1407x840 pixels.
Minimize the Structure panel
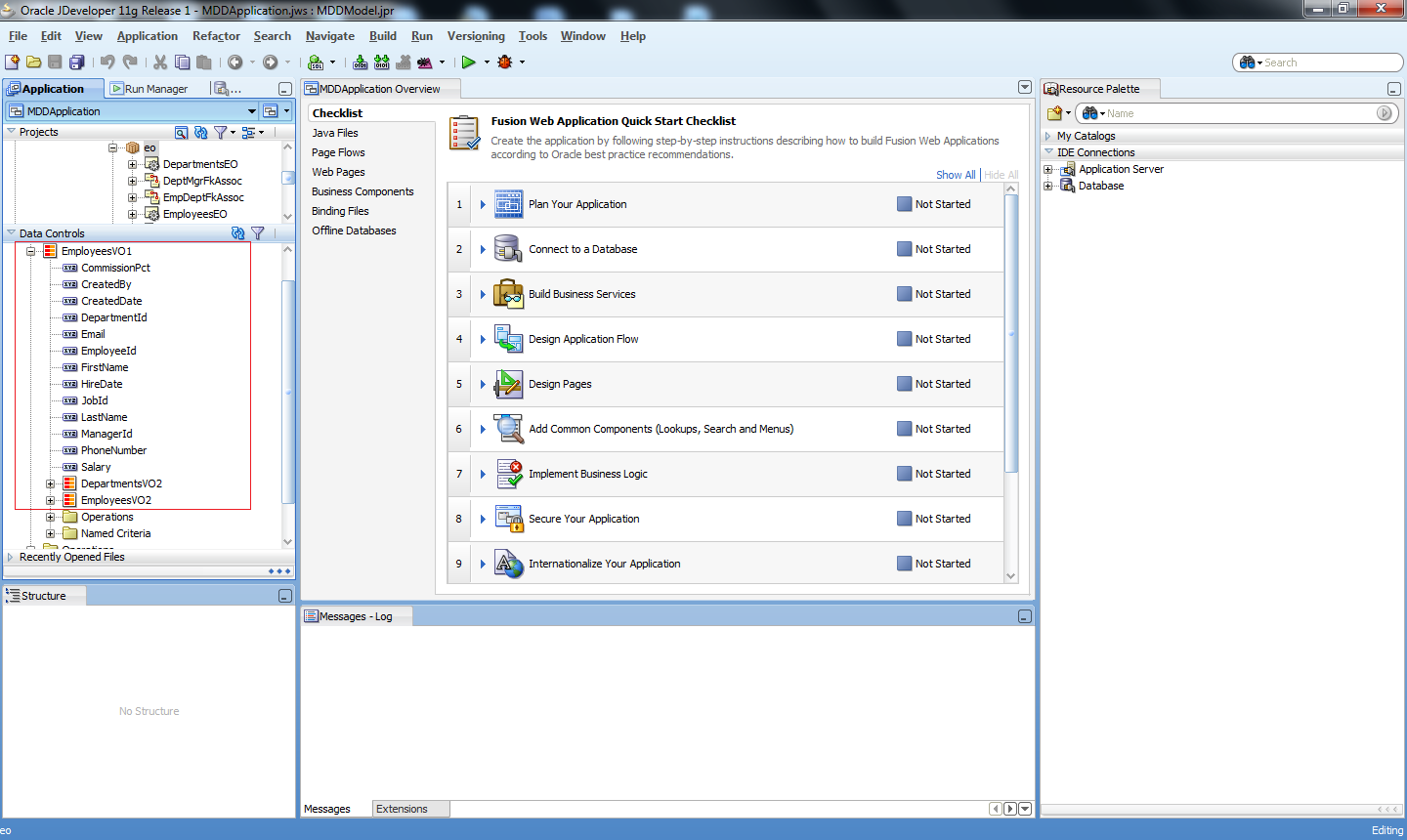click(x=285, y=596)
